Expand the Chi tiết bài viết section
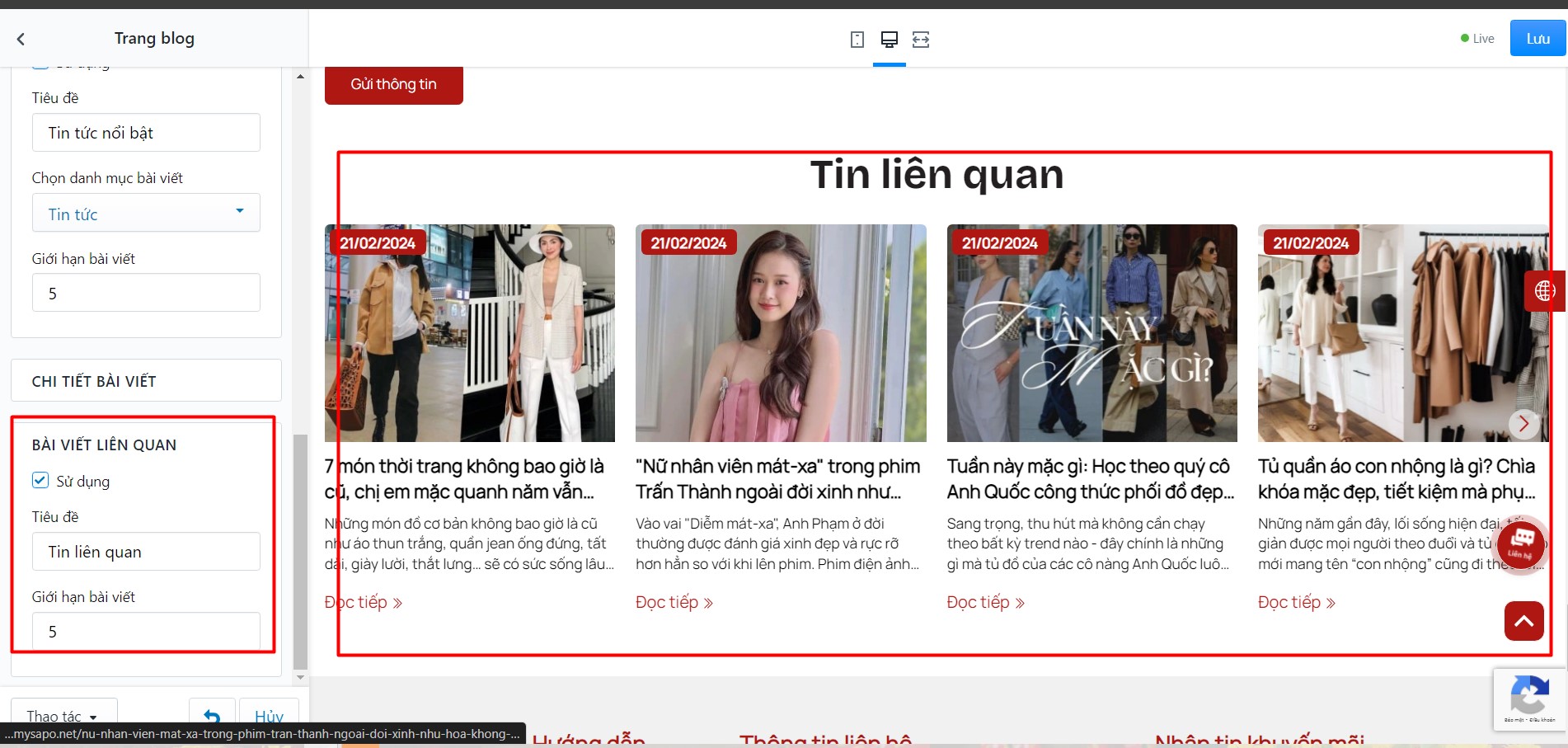Viewport: 1568px width, 748px height. (x=146, y=380)
